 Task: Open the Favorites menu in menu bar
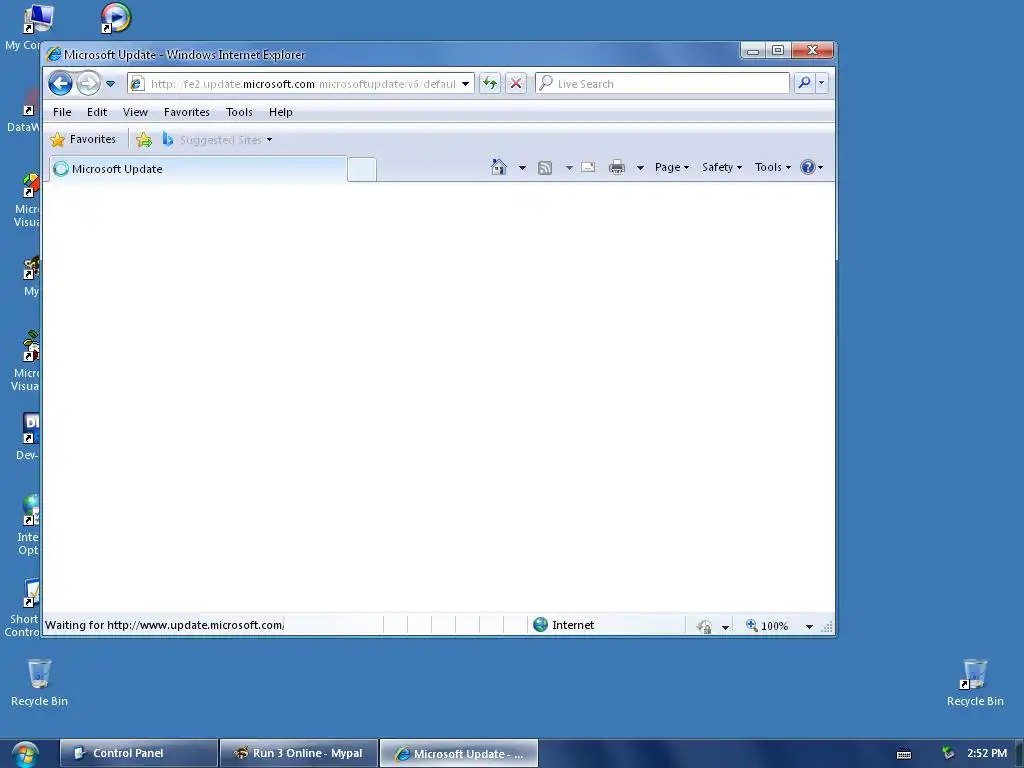[187, 112]
